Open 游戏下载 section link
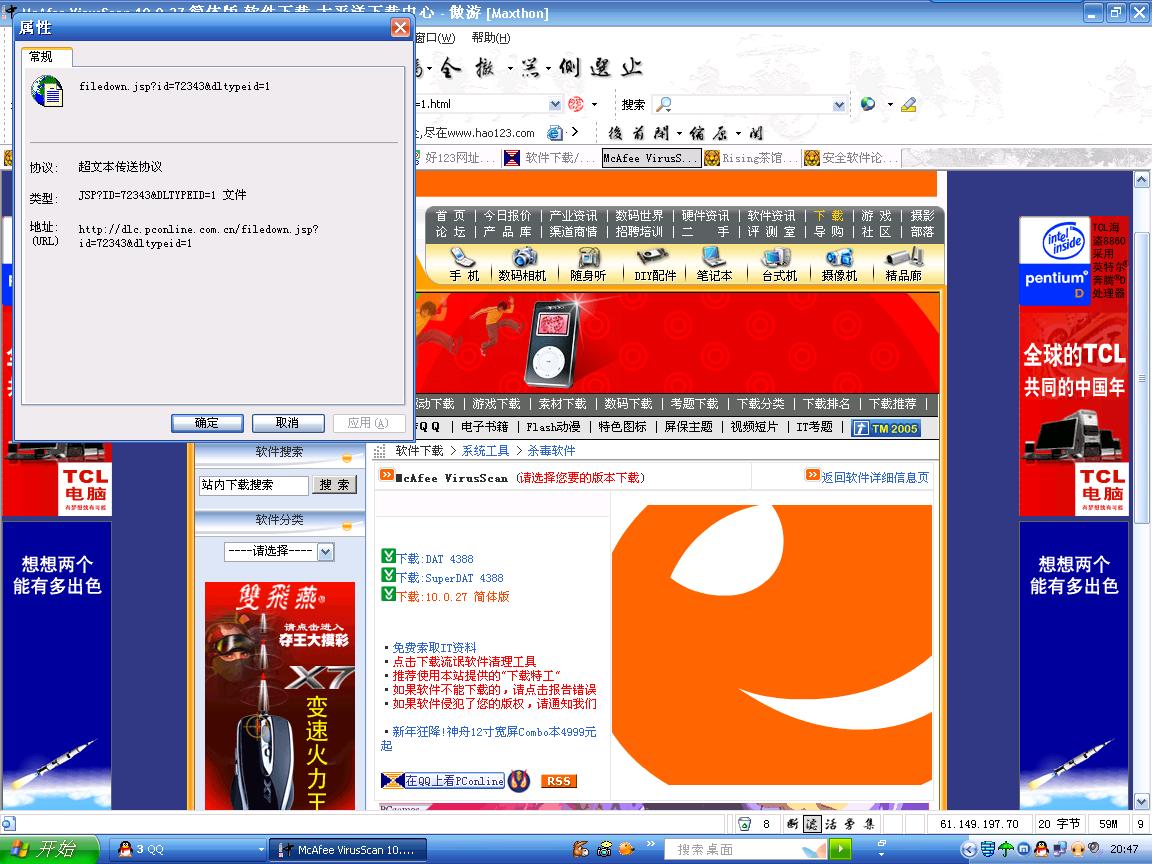Viewport: 1152px width, 864px height. click(496, 404)
